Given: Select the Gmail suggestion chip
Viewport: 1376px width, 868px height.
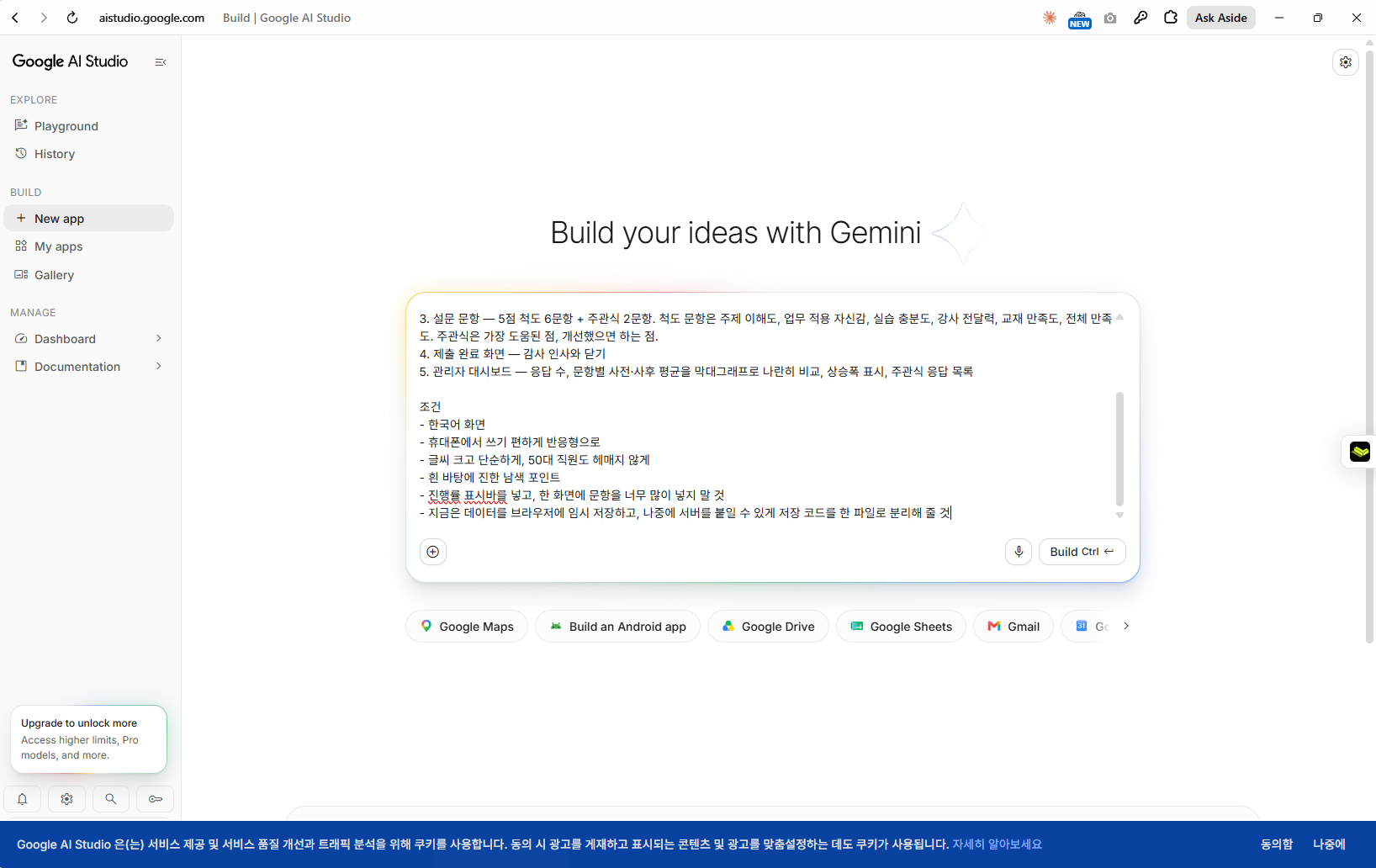Looking at the screenshot, I should pyautogui.click(x=1013, y=627).
